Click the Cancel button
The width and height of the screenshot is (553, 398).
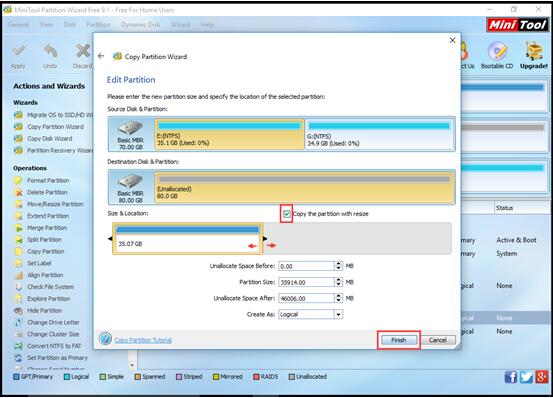[x=438, y=340]
